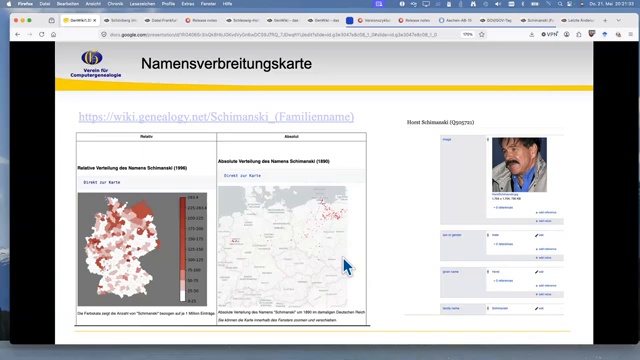
Task: Open the Chronik menu
Action: pos(115,4)
